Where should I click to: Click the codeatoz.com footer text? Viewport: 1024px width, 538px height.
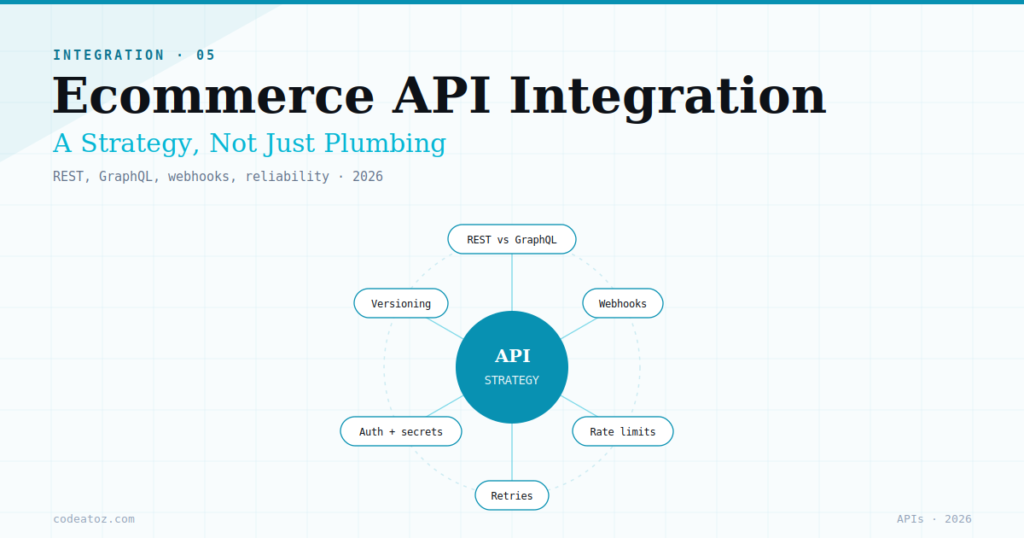[94, 519]
